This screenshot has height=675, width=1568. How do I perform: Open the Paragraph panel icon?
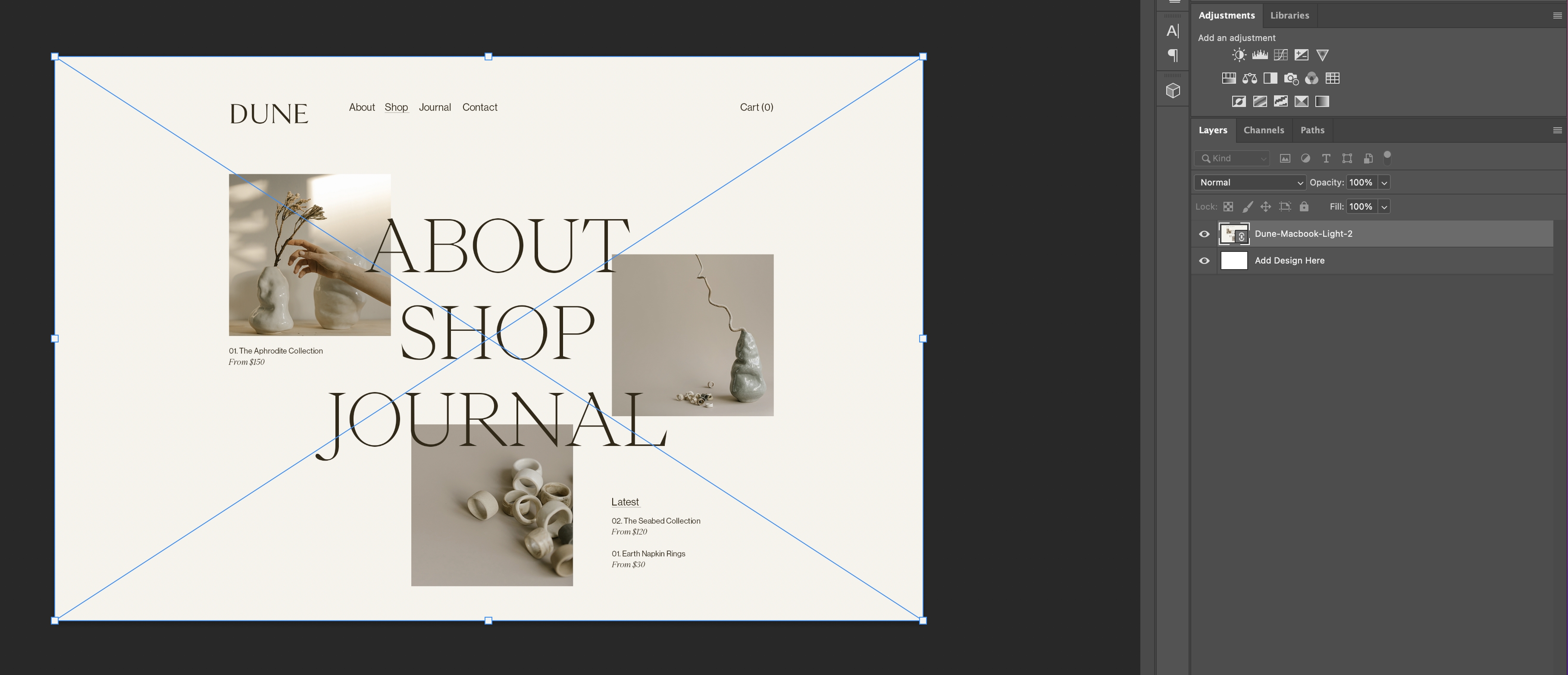pyautogui.click(x=1172, y=56)
